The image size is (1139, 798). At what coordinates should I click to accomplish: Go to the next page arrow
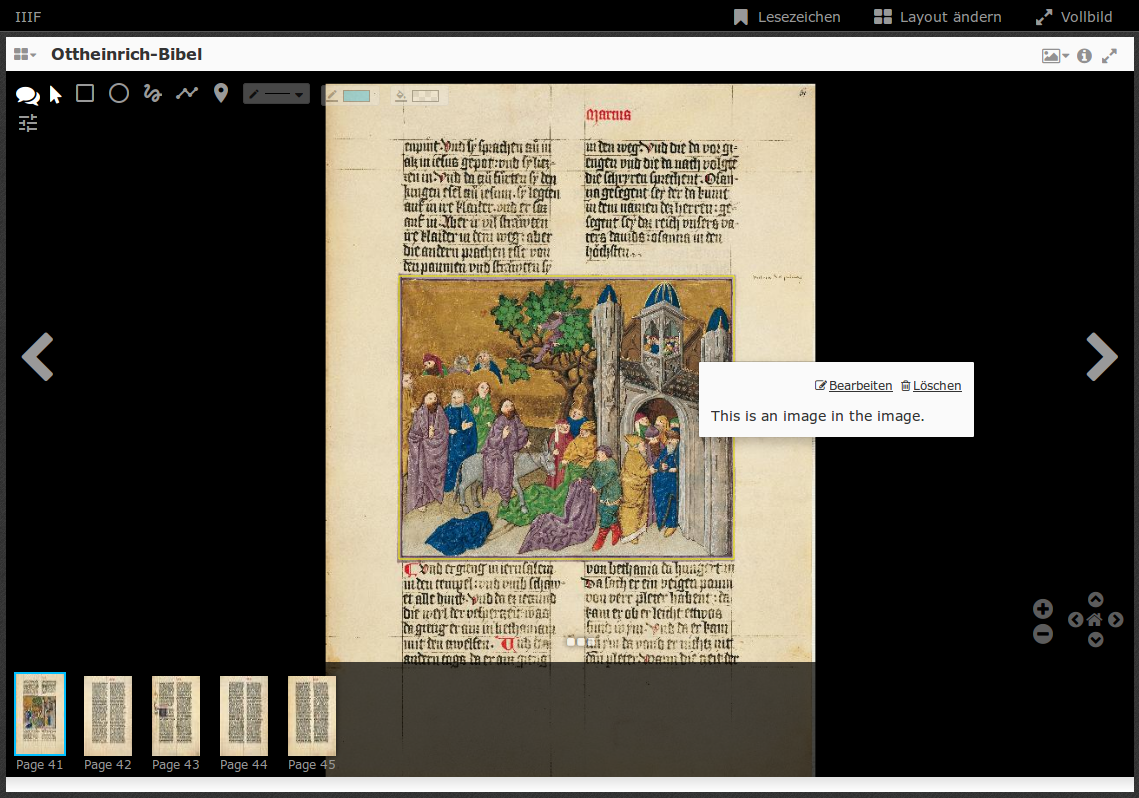tap(1101, 357)
